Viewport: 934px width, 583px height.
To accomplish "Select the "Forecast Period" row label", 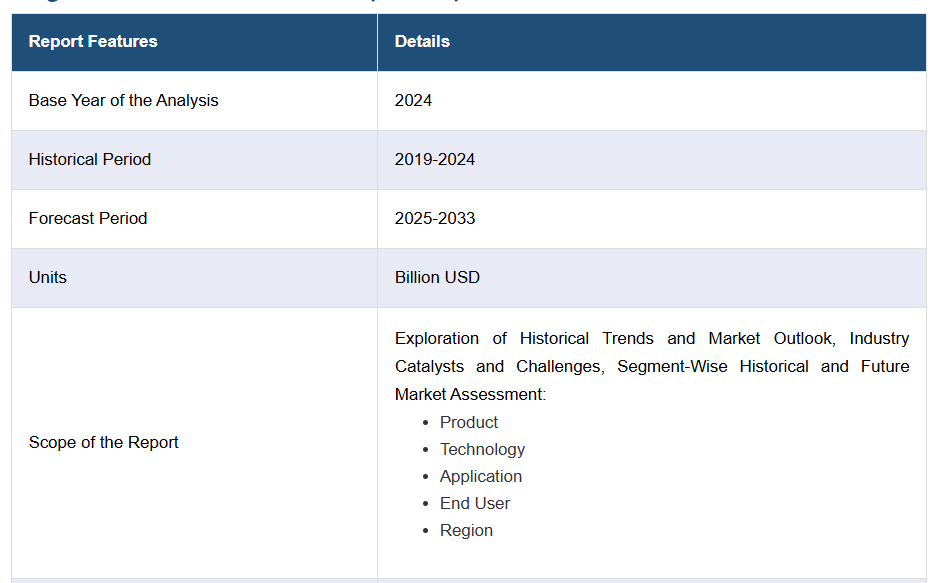I will [88, 219].
